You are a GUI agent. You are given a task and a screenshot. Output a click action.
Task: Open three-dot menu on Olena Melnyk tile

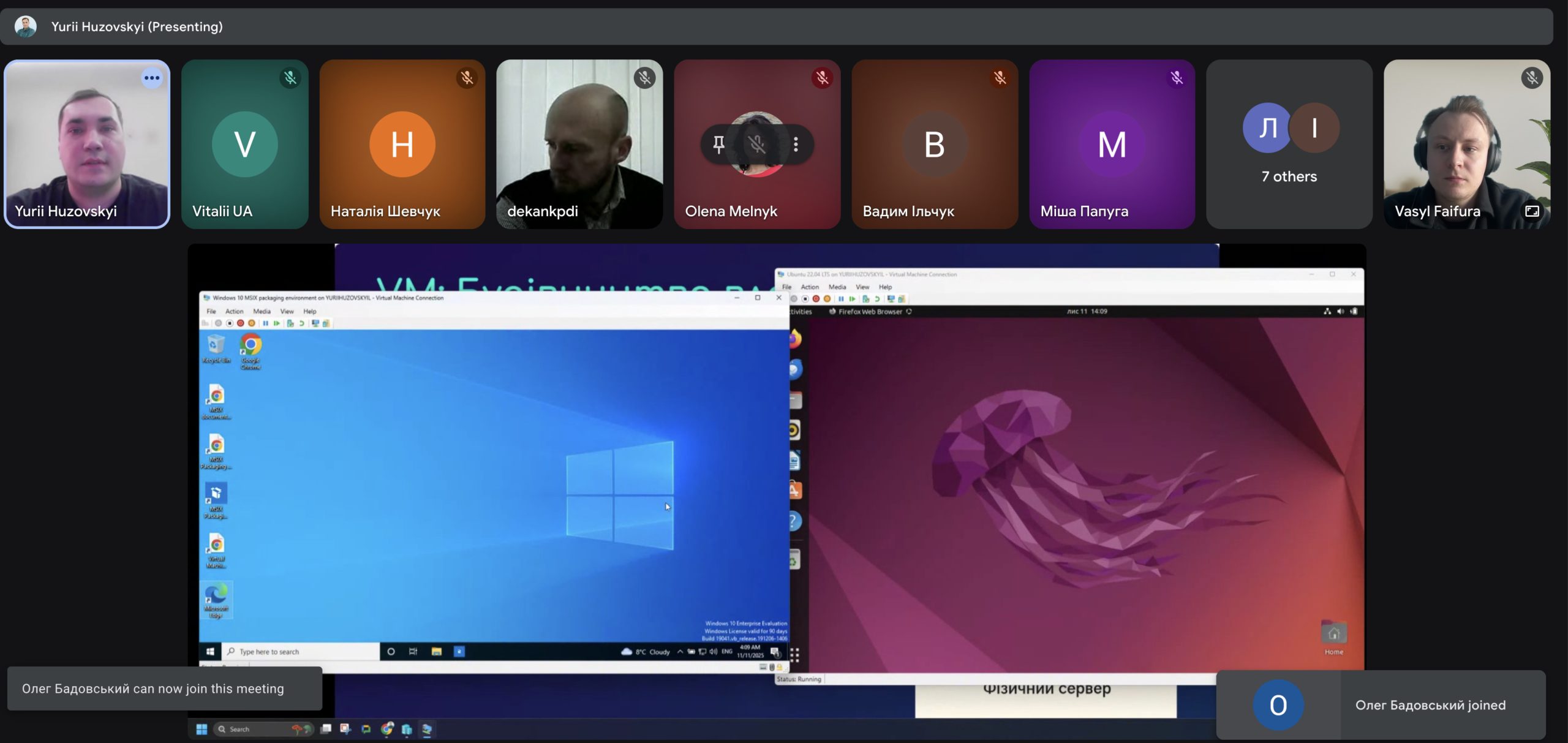click(x=796, y=145)
